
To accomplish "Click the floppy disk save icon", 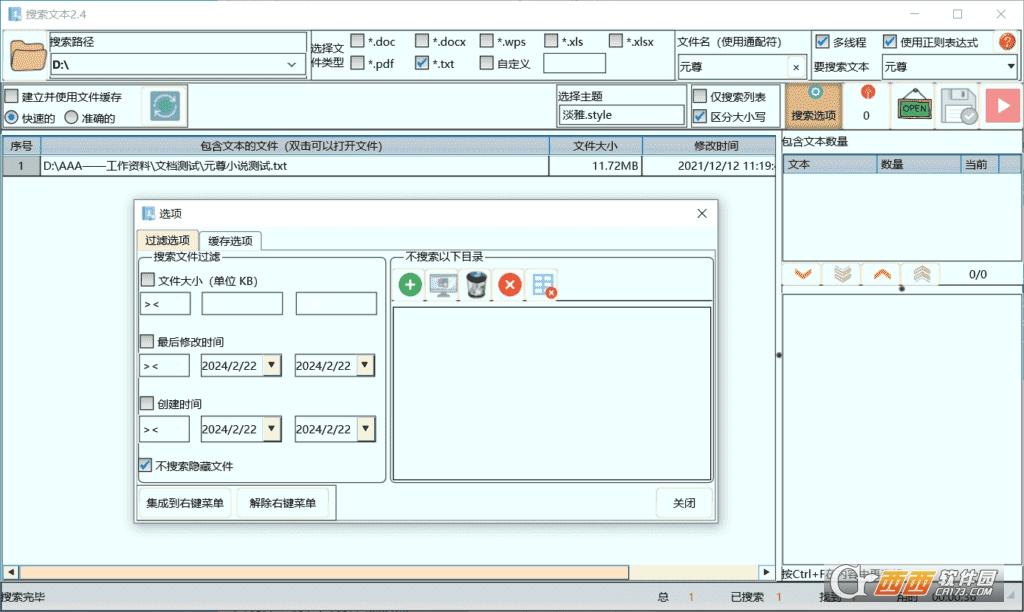I will click(x=958, y=106).
